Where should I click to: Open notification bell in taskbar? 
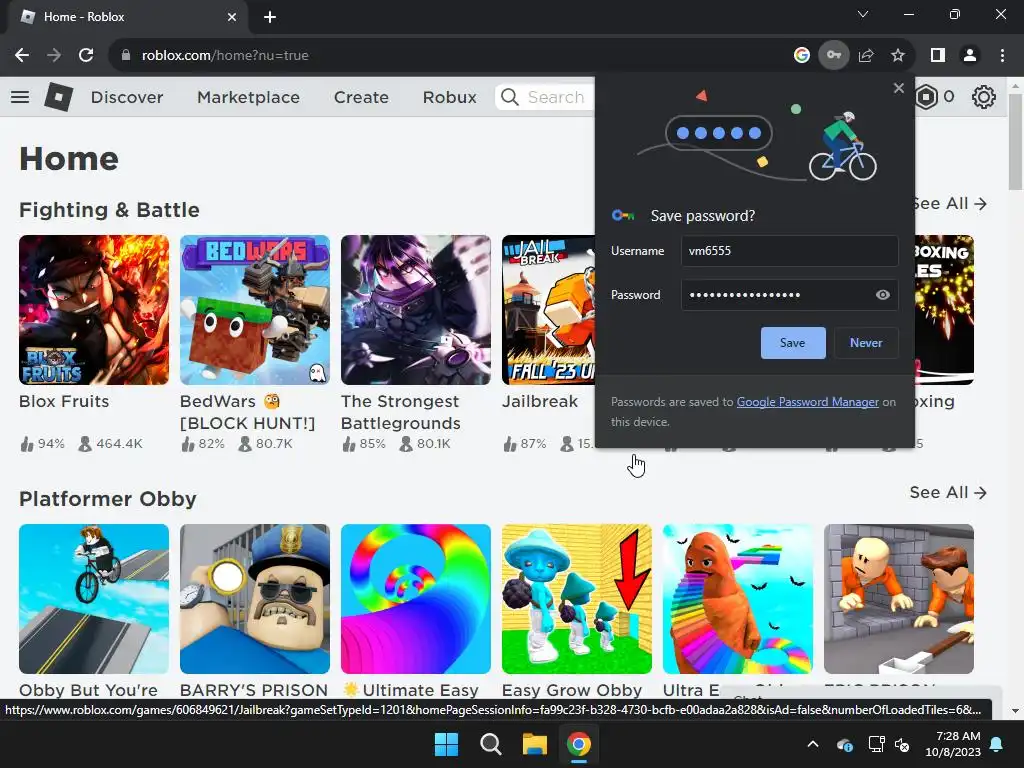click(997, 744)
